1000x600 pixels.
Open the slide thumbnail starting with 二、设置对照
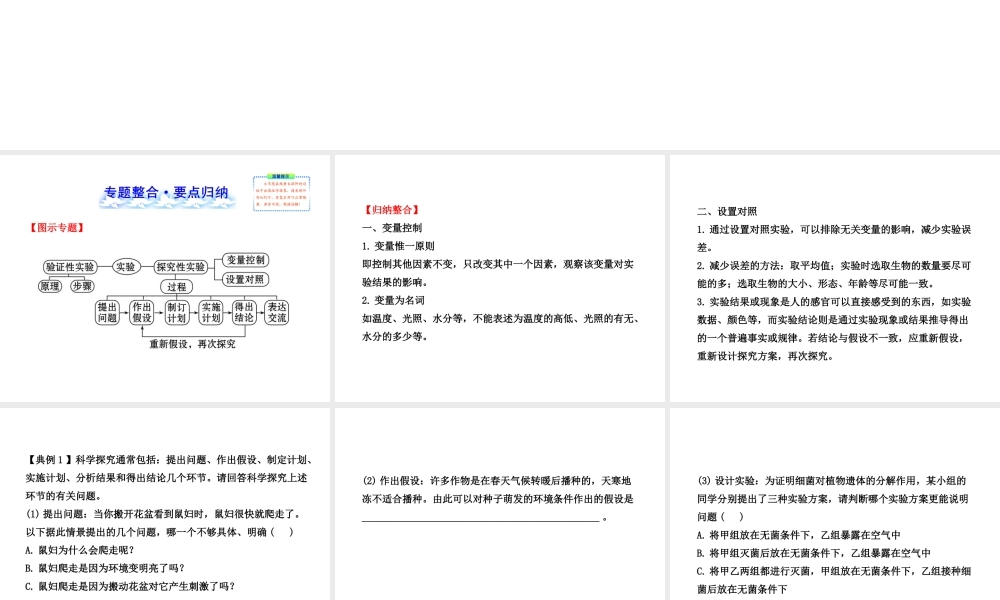point(835,278)
